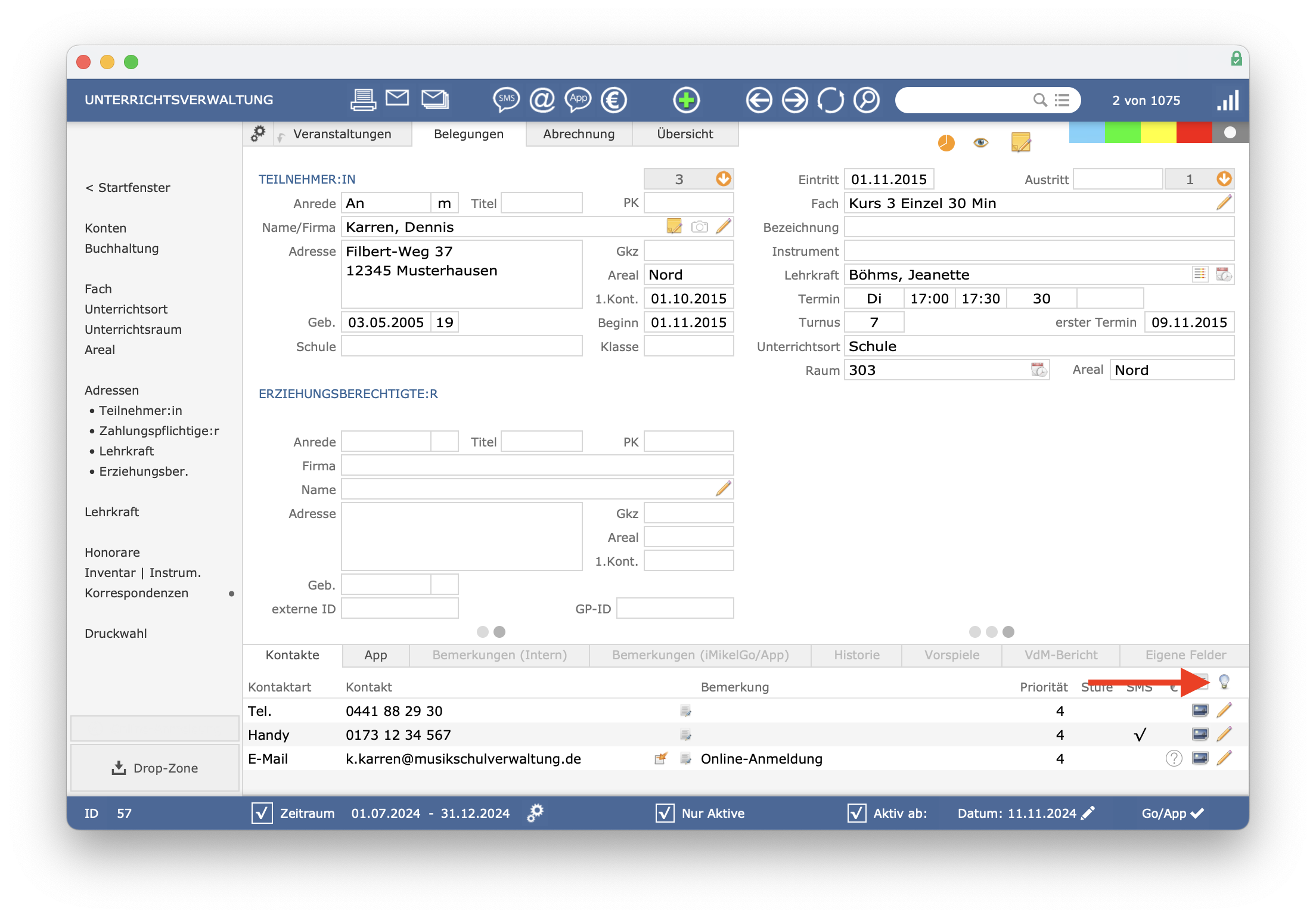Click the magnifier search-mode icon

(867, 100)
